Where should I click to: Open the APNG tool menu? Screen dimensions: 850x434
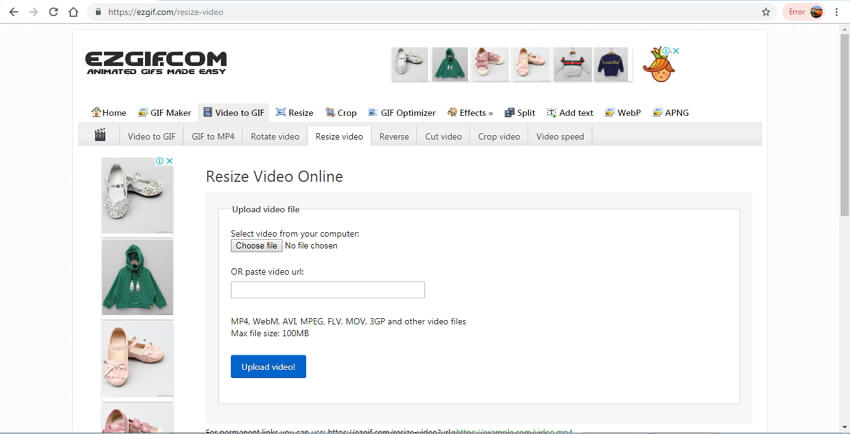coord(671,113)
